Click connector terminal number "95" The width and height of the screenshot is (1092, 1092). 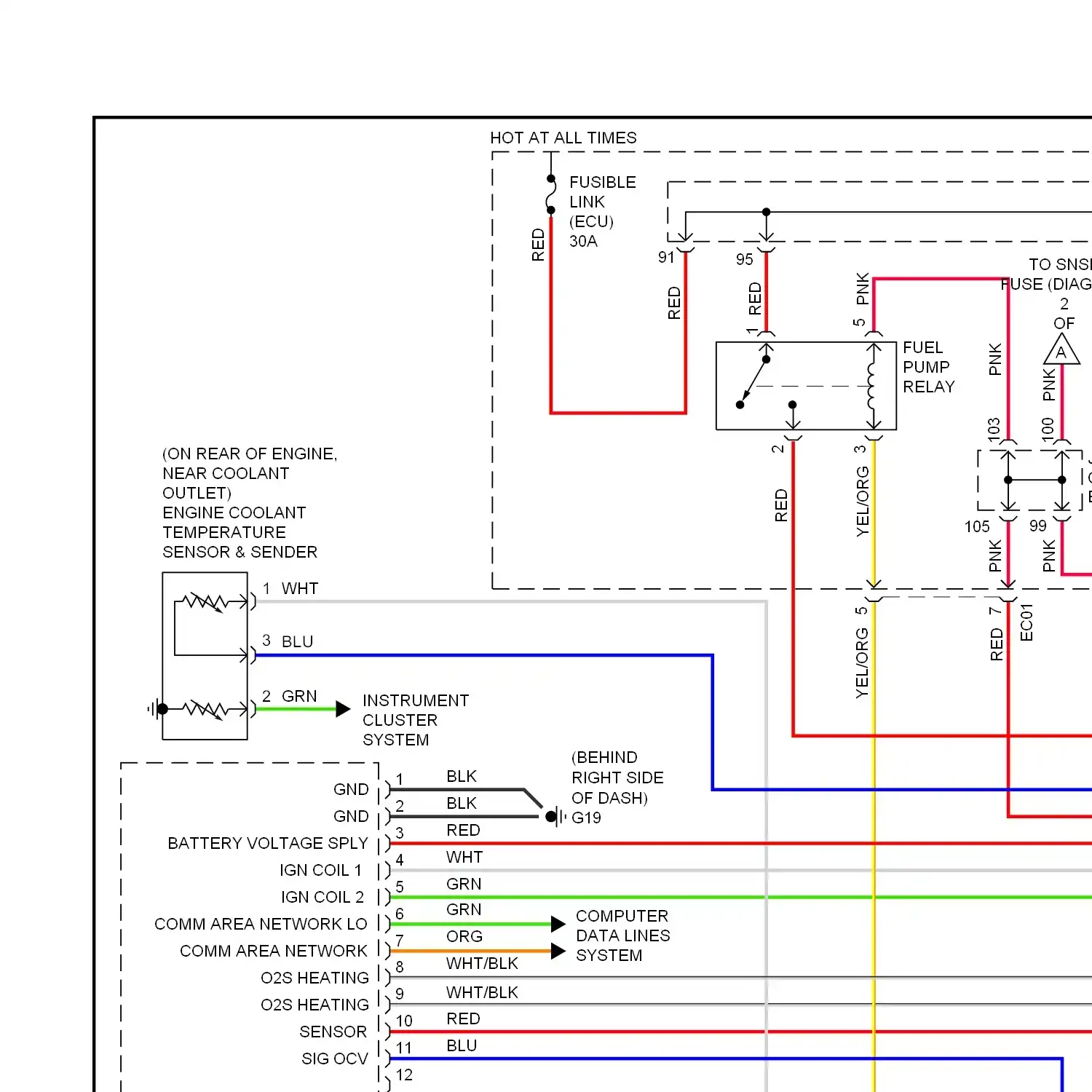coord(744,259)
